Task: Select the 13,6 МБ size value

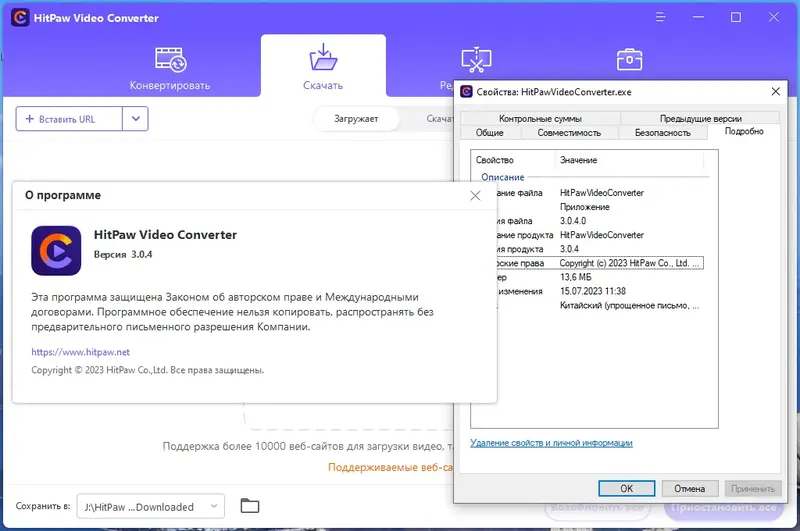Action: (x=576, y=277)
